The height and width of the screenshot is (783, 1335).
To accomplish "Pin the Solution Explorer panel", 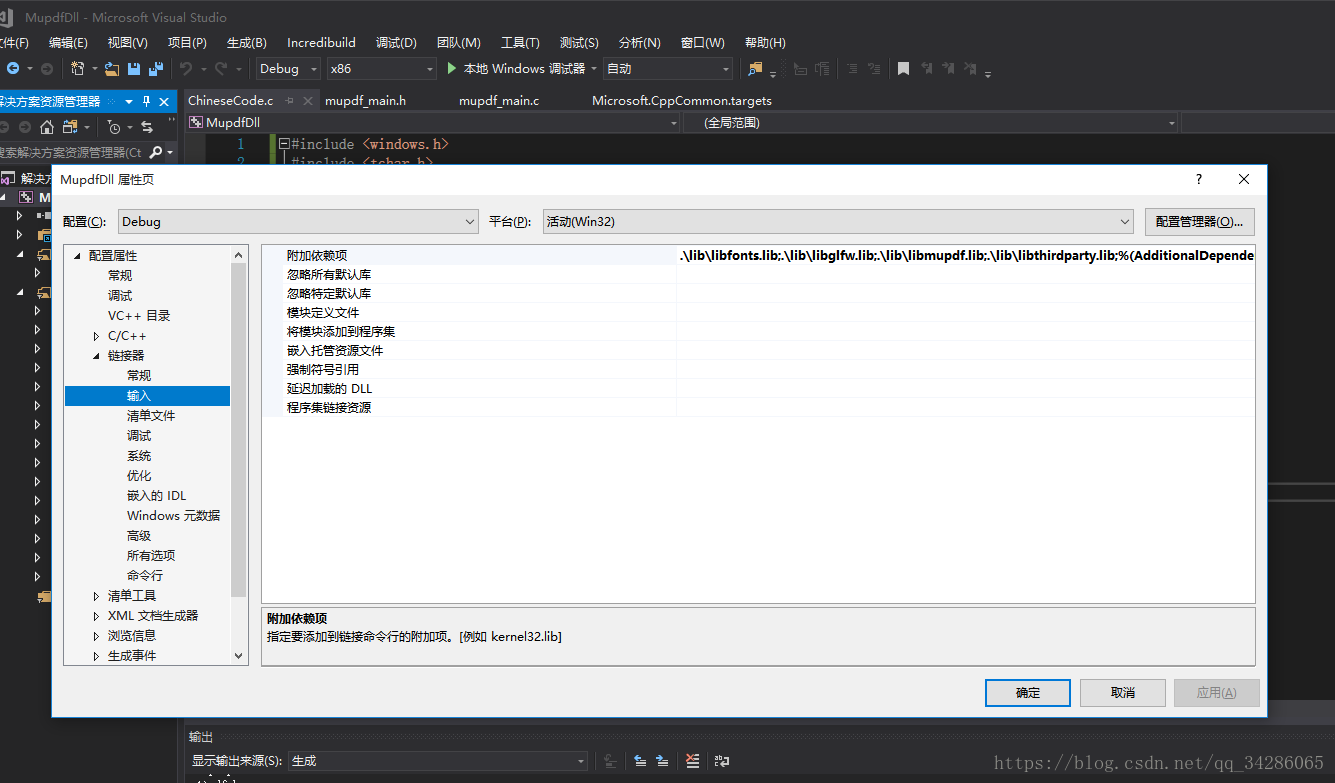I will click(x=146, y=102).
